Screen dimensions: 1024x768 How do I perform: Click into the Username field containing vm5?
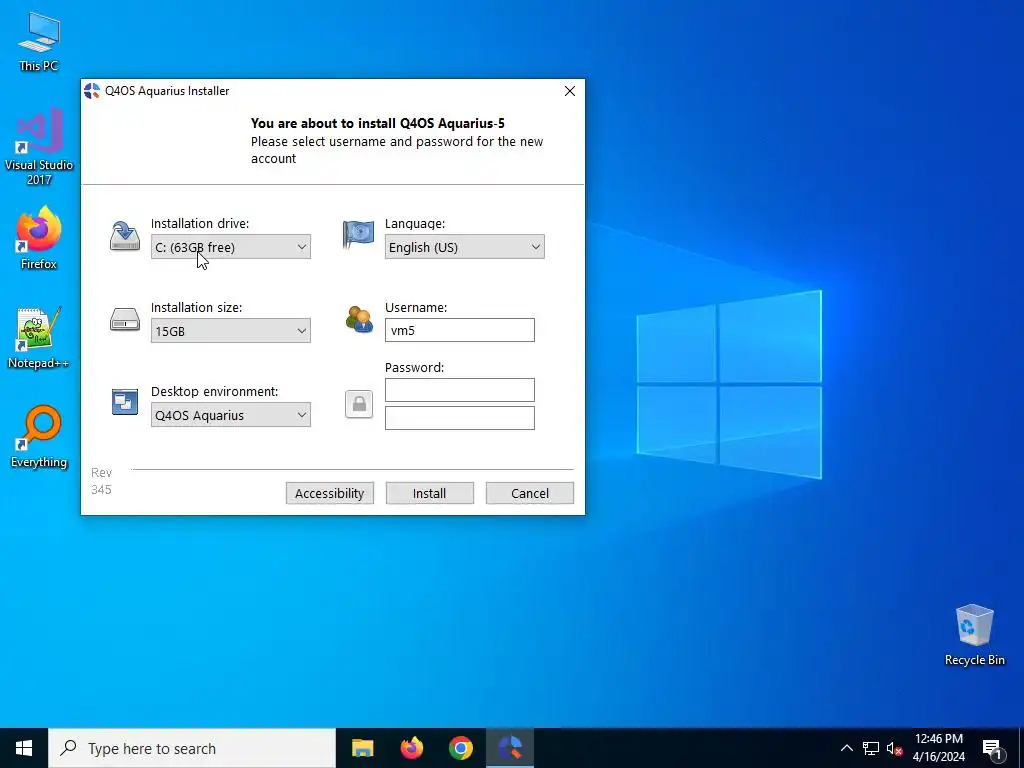pos(460,330)
